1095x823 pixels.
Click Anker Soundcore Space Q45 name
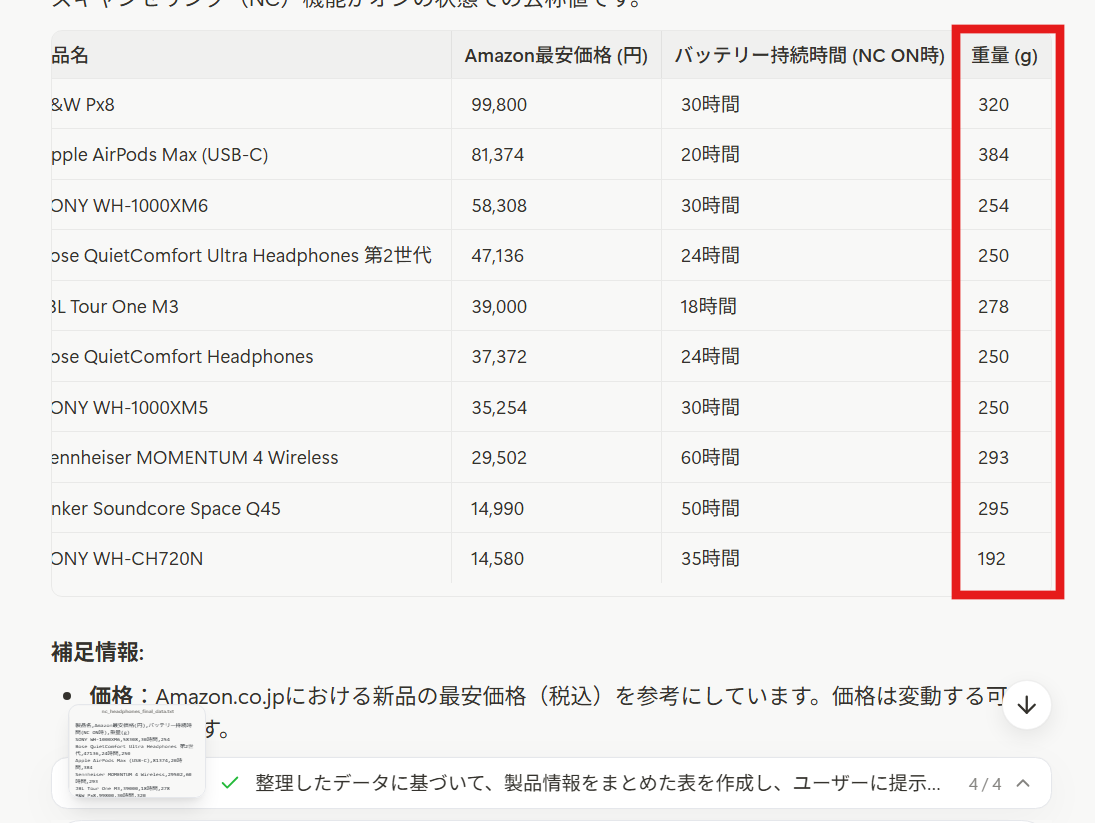coord(166,509)
